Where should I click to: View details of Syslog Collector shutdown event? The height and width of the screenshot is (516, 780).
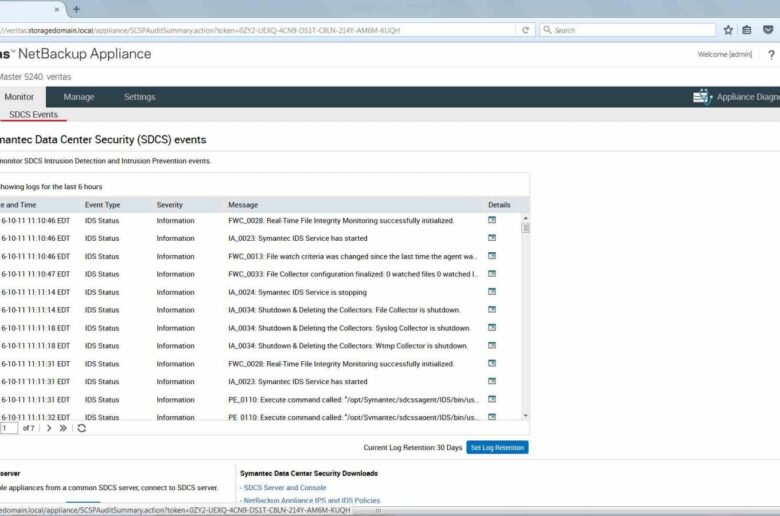click(x=491, y=327)
